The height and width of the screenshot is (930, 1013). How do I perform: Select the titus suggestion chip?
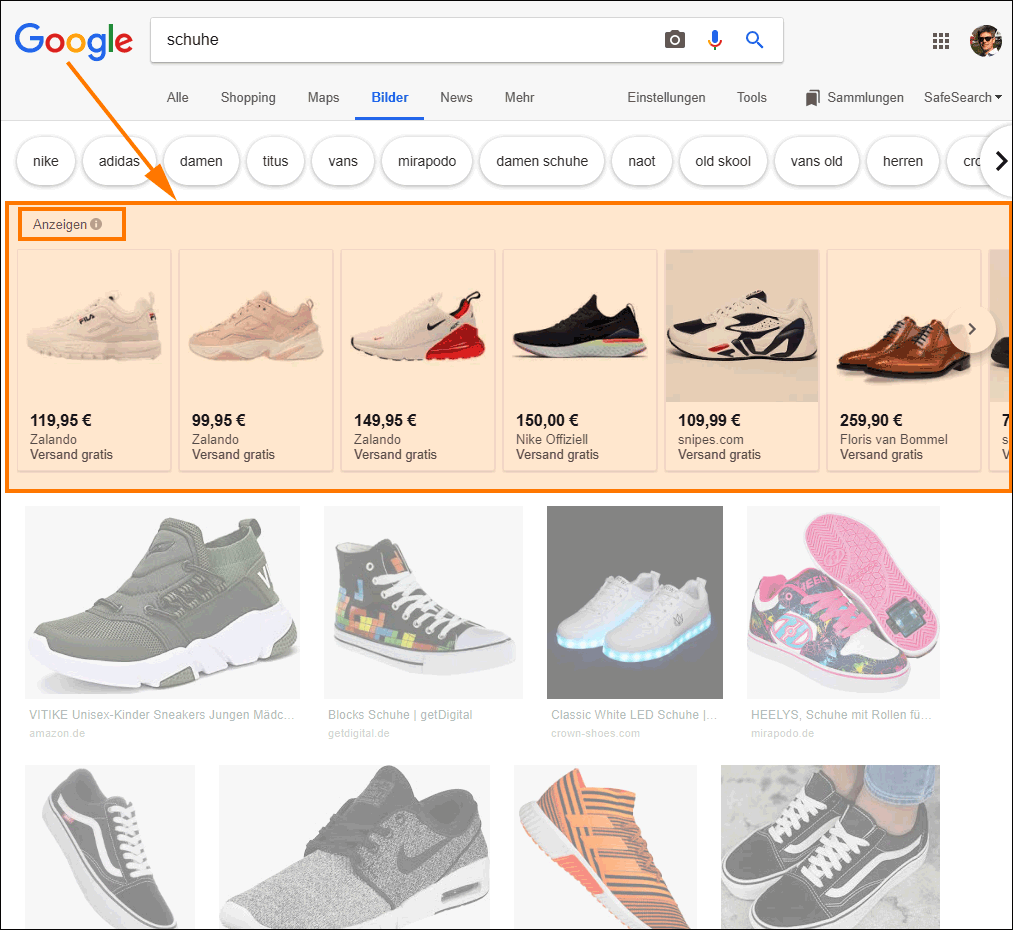(275, 161)
